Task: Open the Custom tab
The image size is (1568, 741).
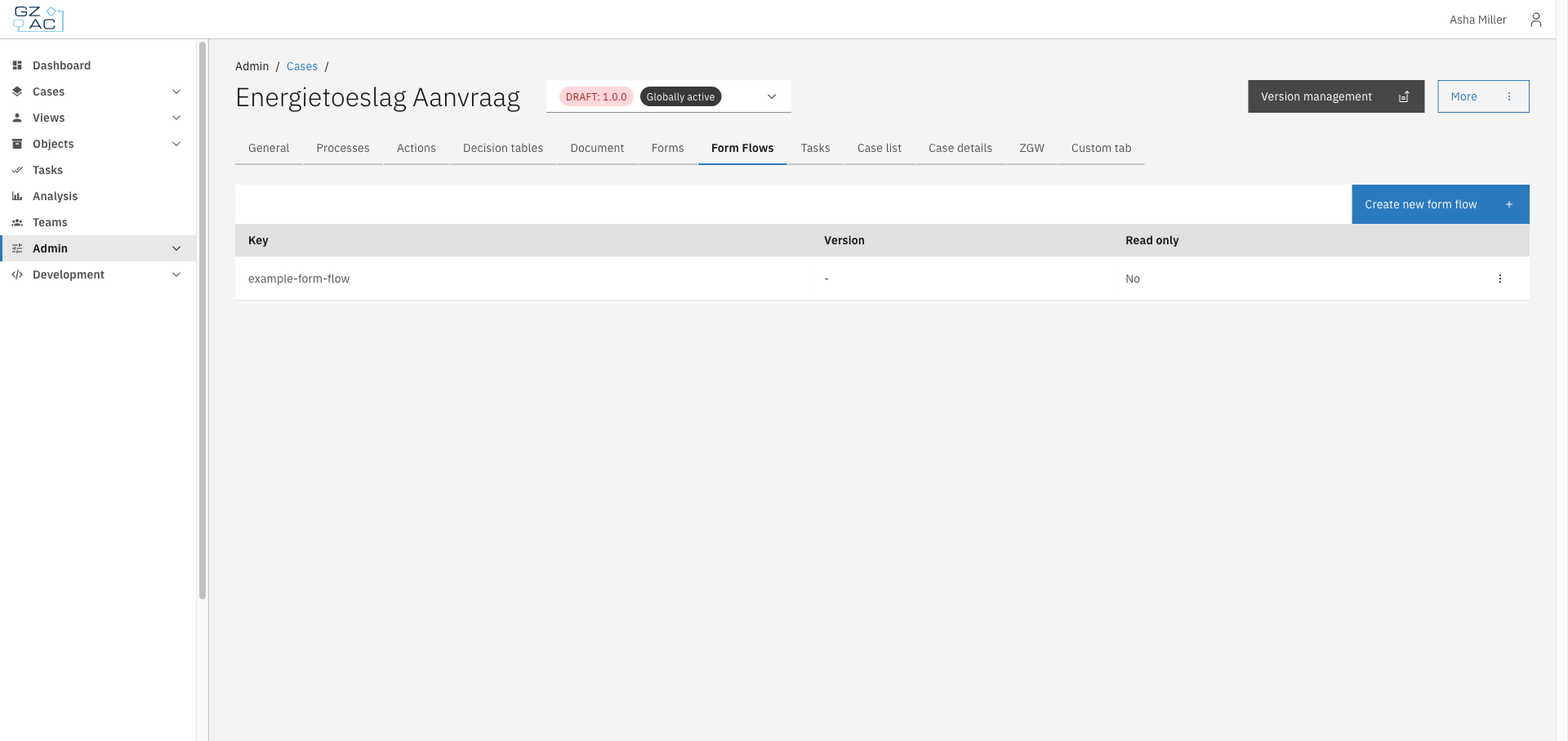Action: point(1101,148)
